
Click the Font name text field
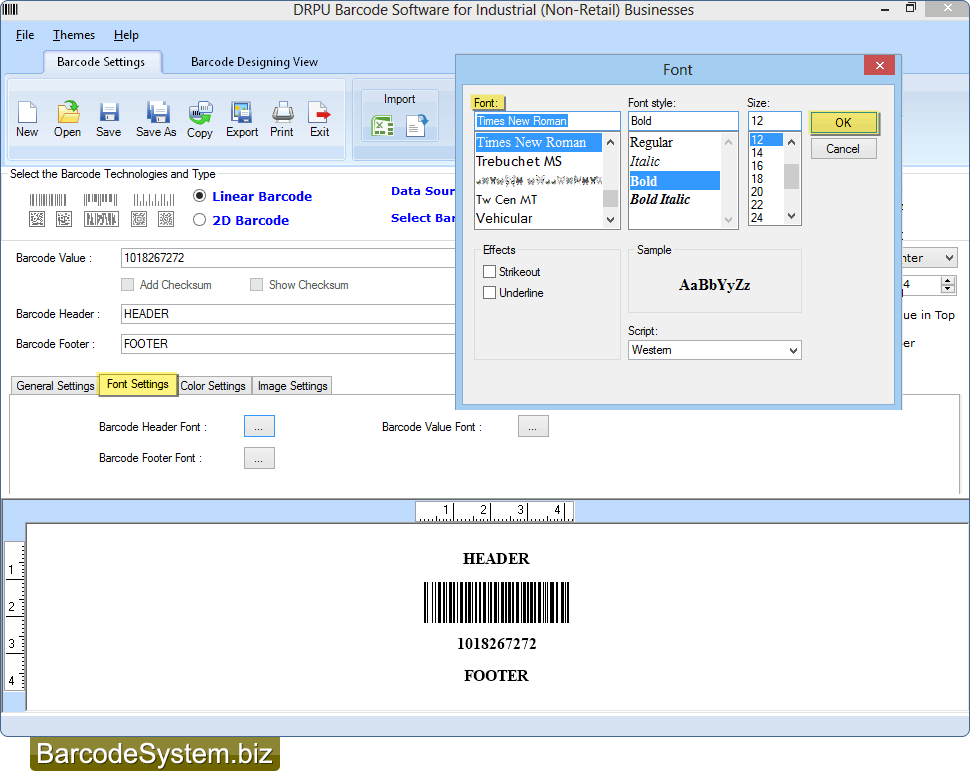click(x=547, y=121)
